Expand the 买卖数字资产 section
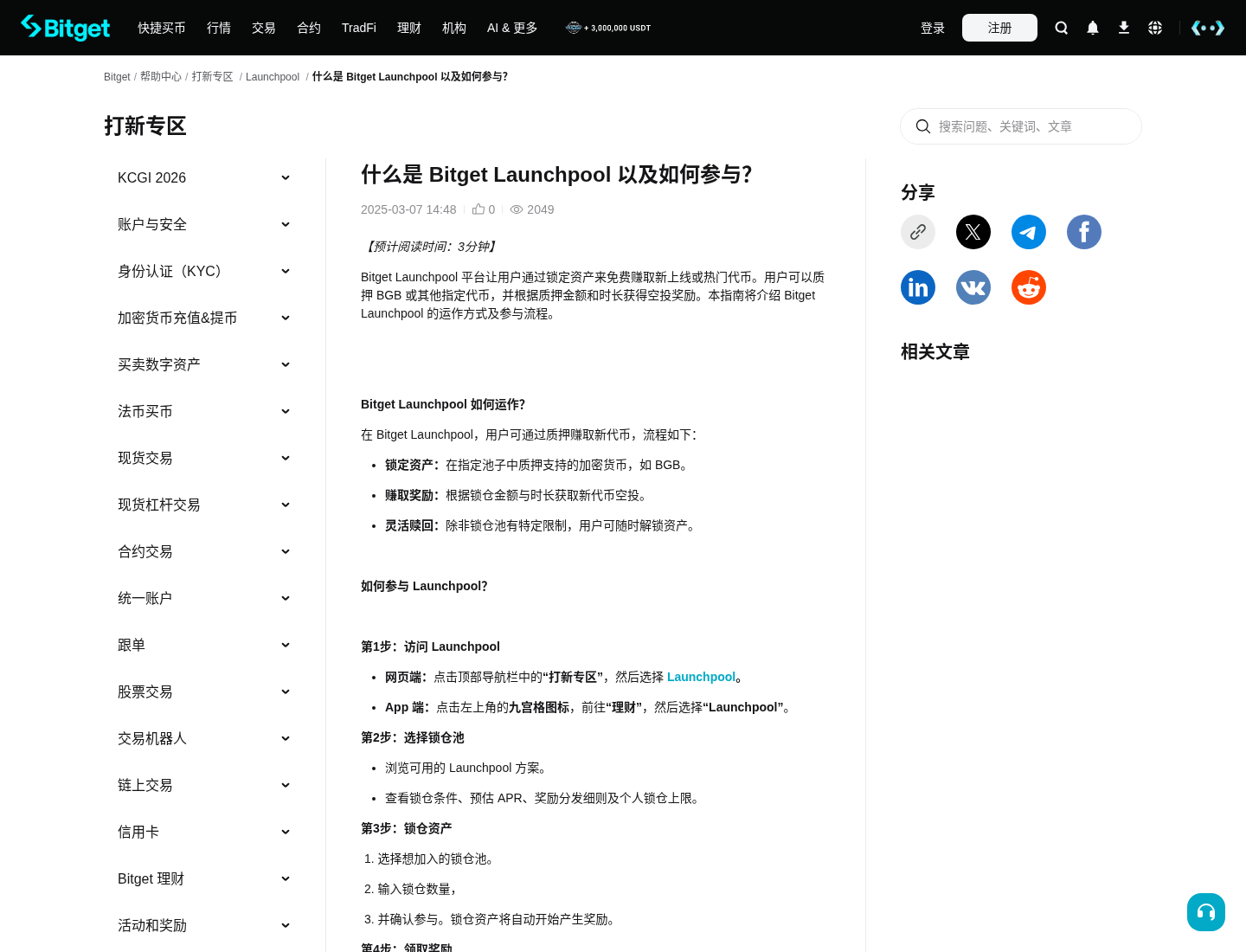 click(x=204, y=364)
